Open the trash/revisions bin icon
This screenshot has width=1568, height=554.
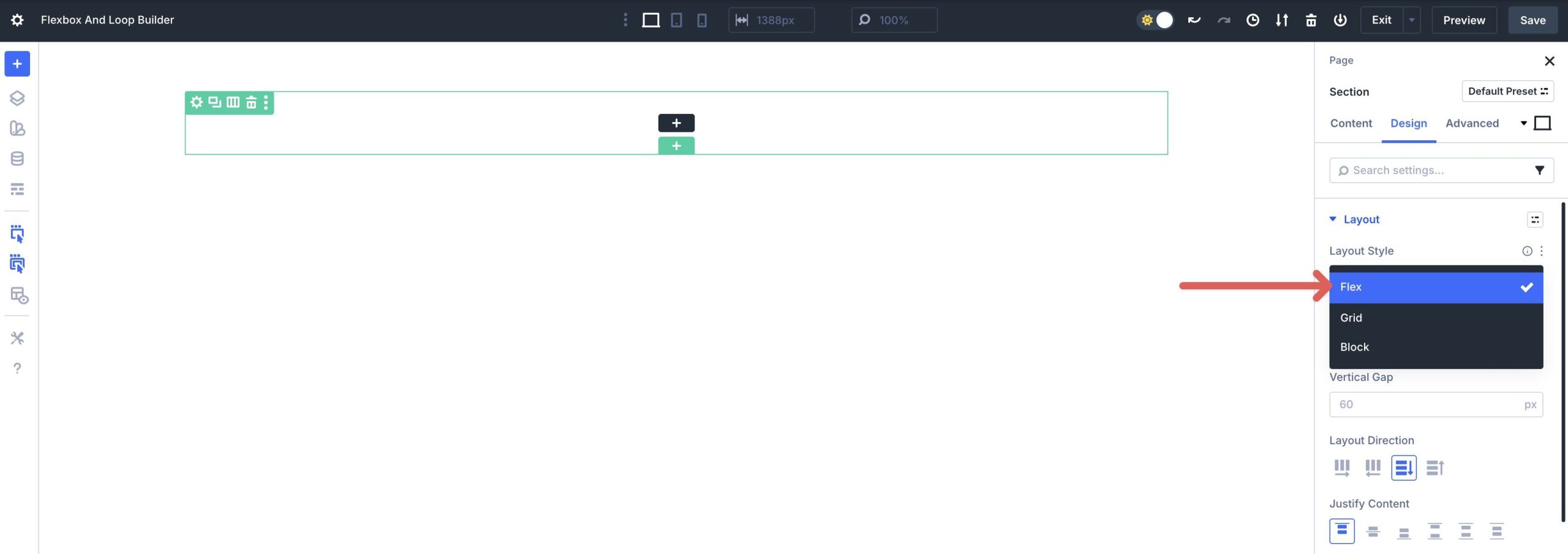tap(1311, 20)
